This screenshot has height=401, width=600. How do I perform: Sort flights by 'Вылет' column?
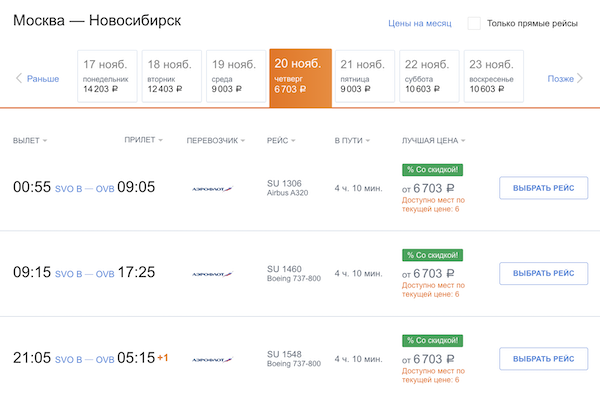point(30,141)
